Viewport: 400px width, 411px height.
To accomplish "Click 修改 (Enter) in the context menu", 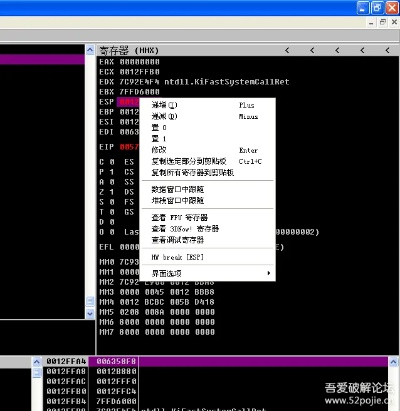I will (207, 150).
